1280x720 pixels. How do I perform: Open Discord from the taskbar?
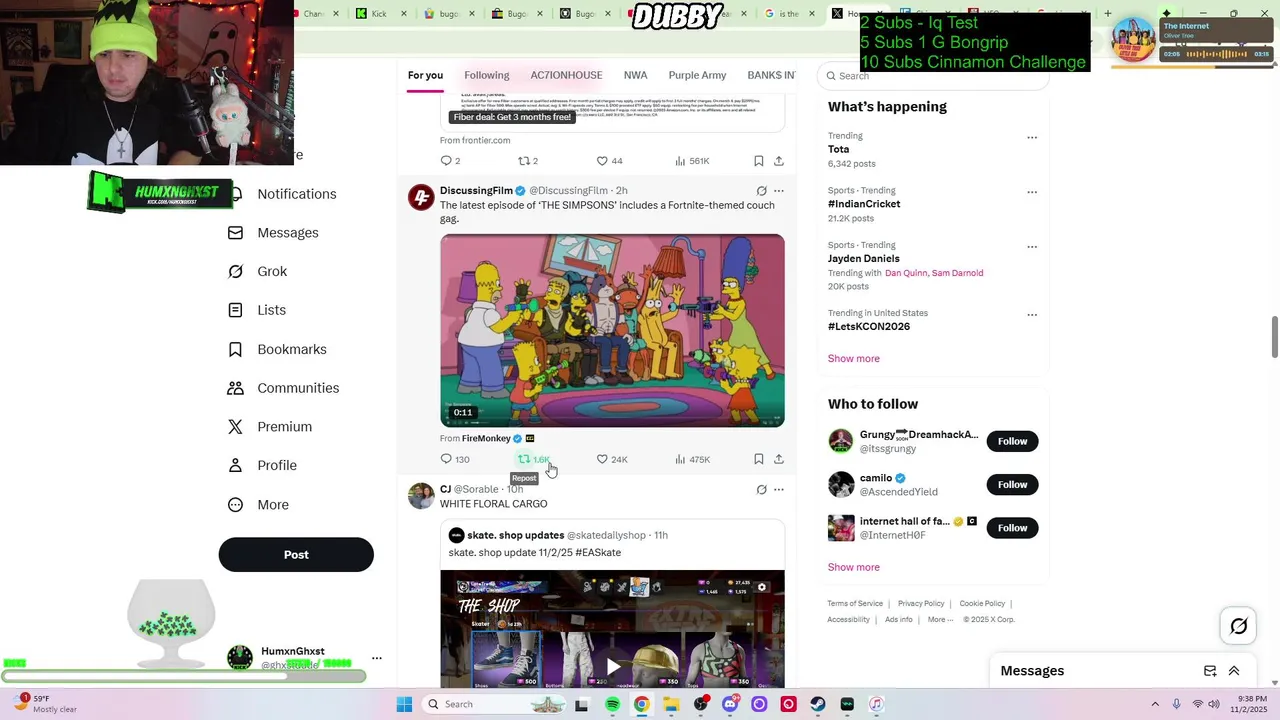click(x=730, y=704)
